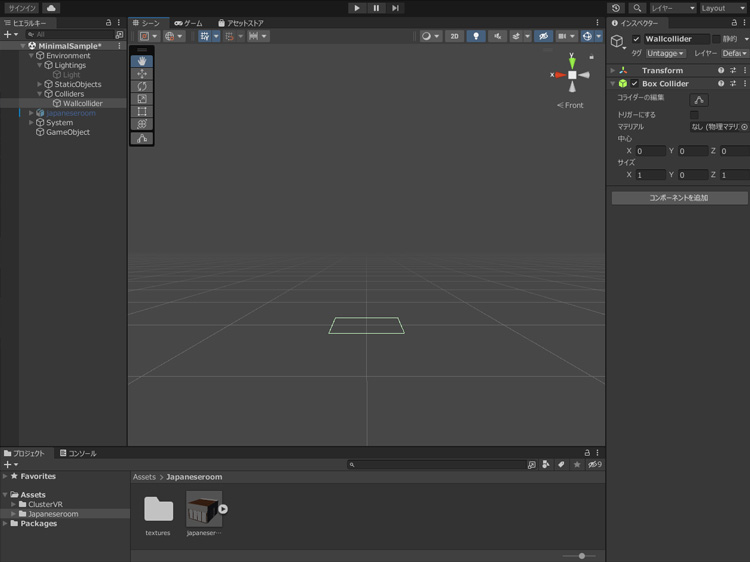The width and height of the screenshot is (750, 562).
Task: Open the Undo History icon
Action: coord(616,8)
